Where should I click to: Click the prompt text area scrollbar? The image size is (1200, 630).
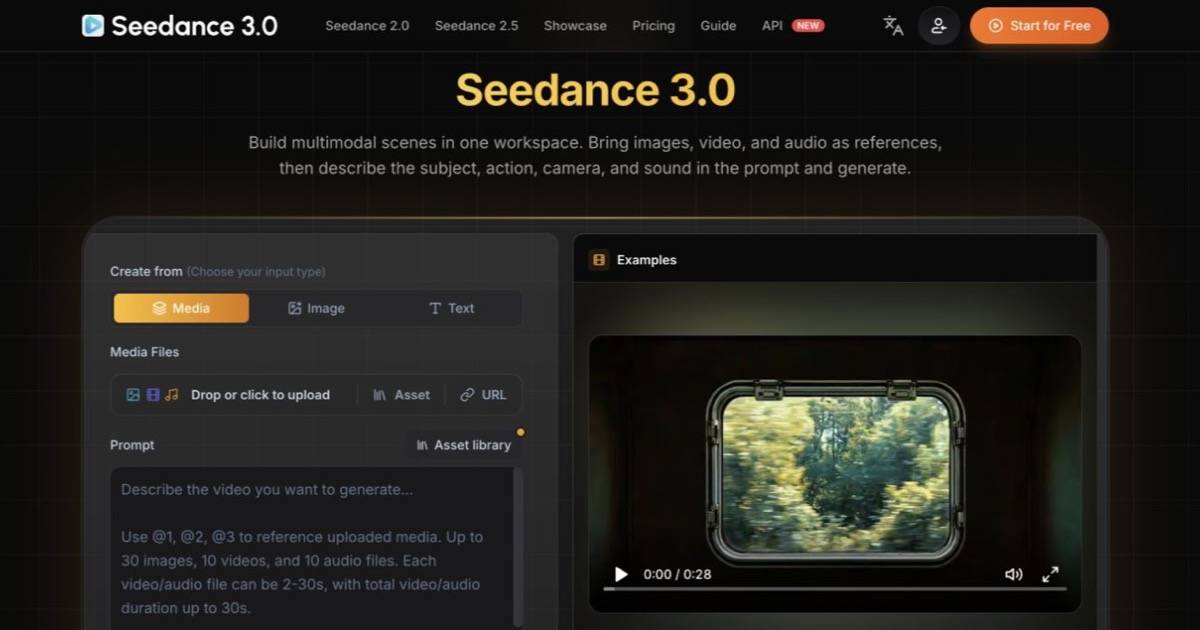(517, 548)
